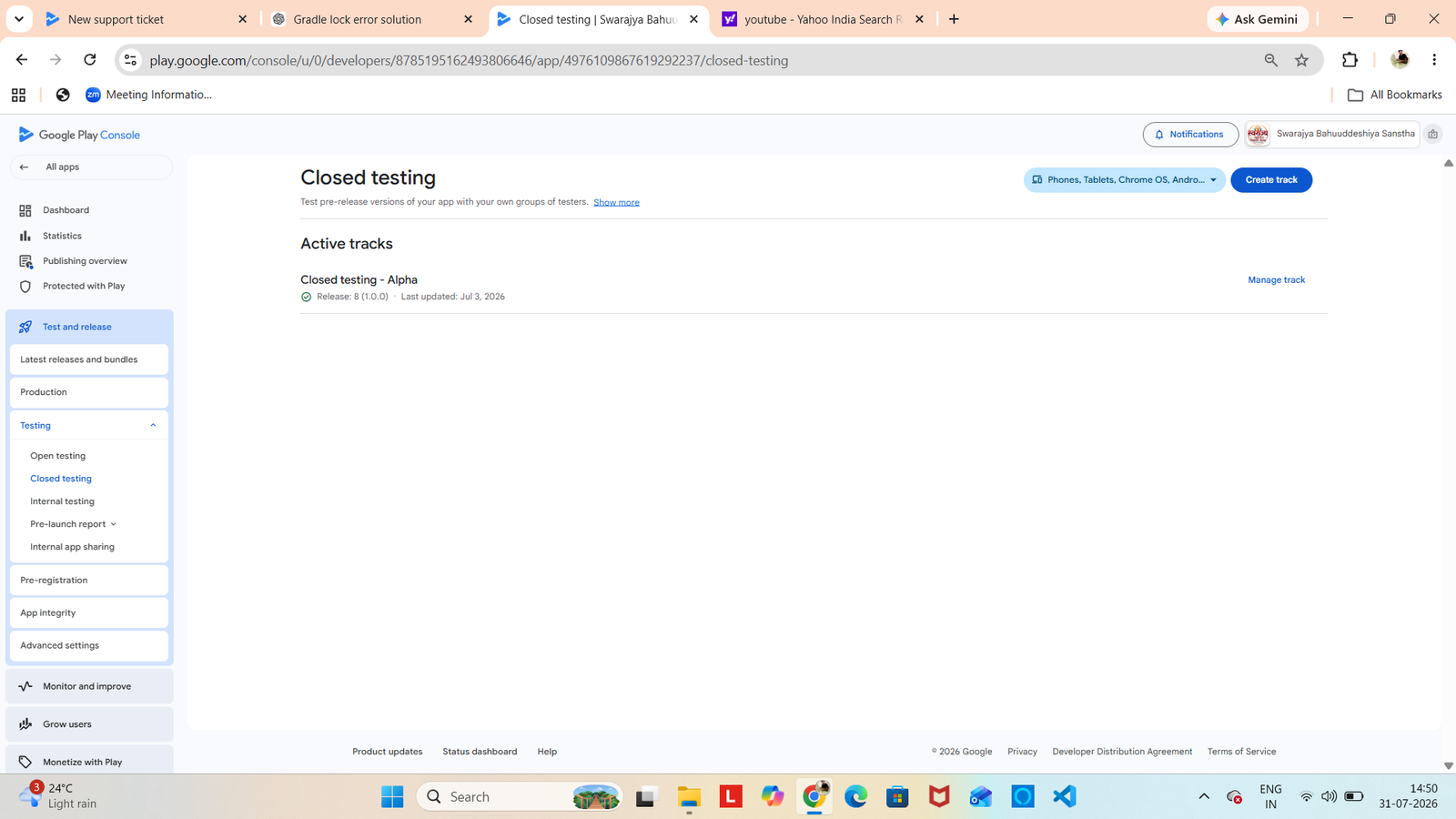This screenshot has height=819, width=1456.
Task: Click the Show more link
Action: [616, 202]
